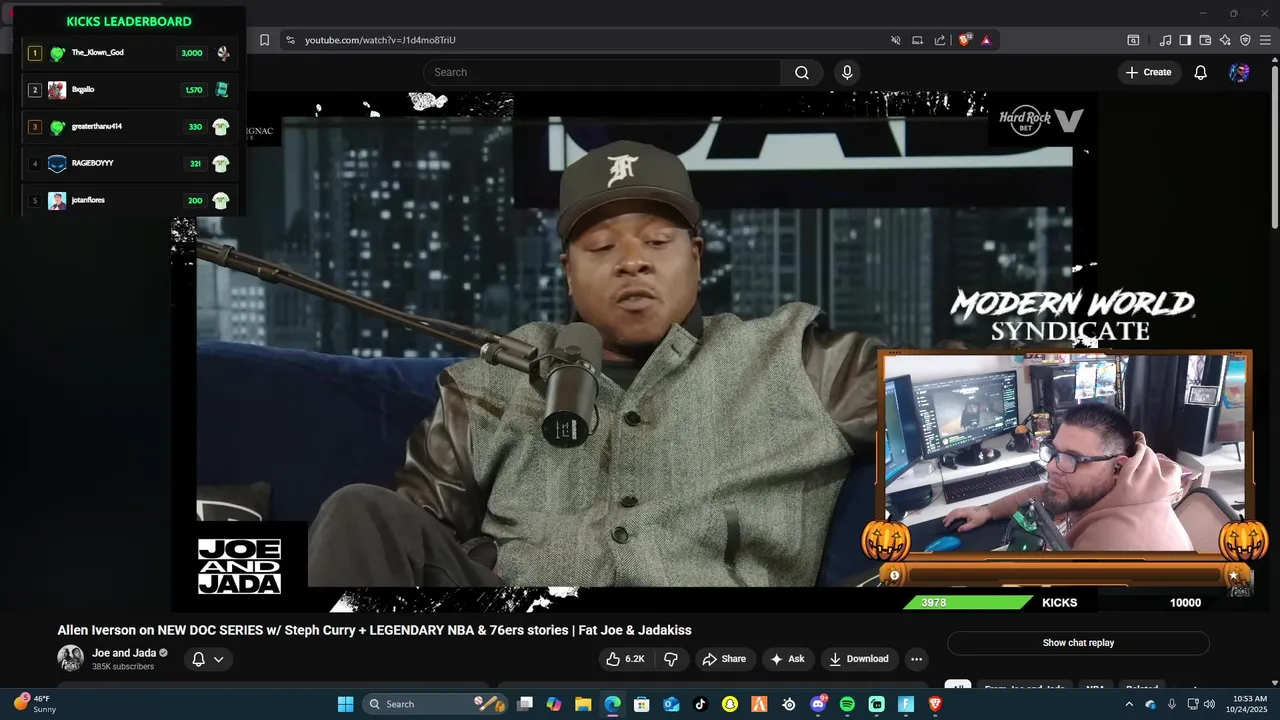Click the Windows taskbar Search box

(x=435, y=704)
